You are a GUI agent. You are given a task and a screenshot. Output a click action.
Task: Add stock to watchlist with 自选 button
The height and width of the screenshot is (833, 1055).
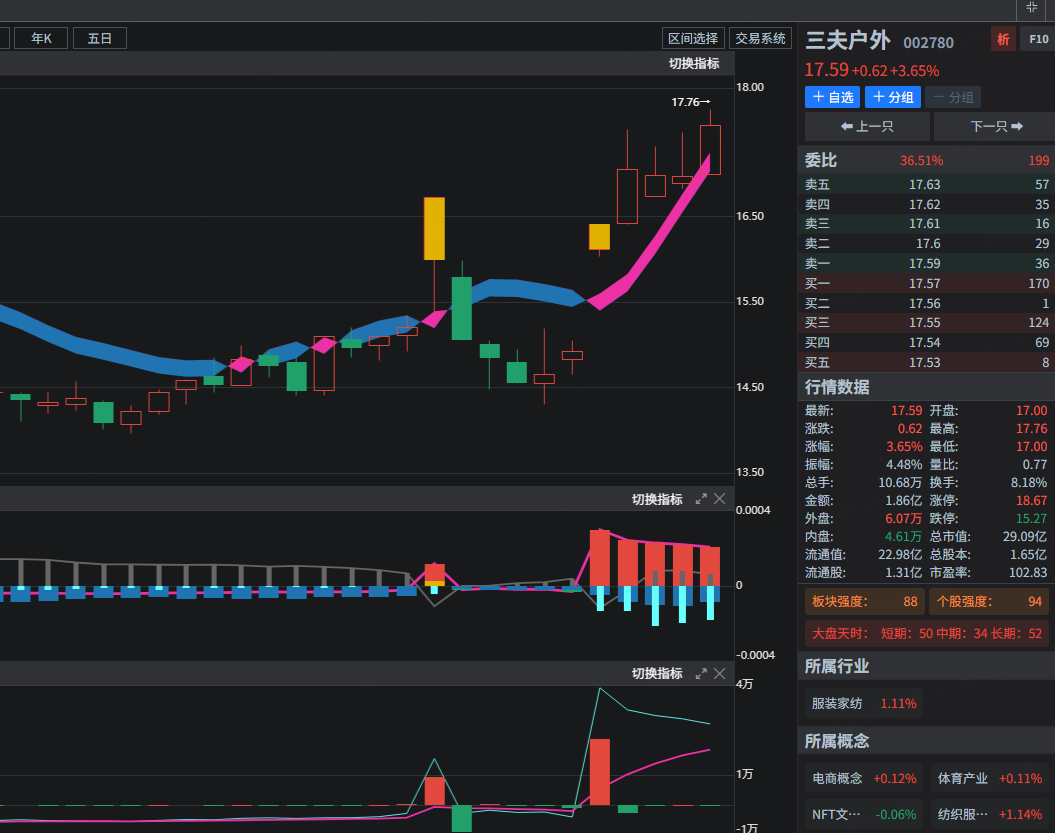pyautogui.click(x=832, y=97)
